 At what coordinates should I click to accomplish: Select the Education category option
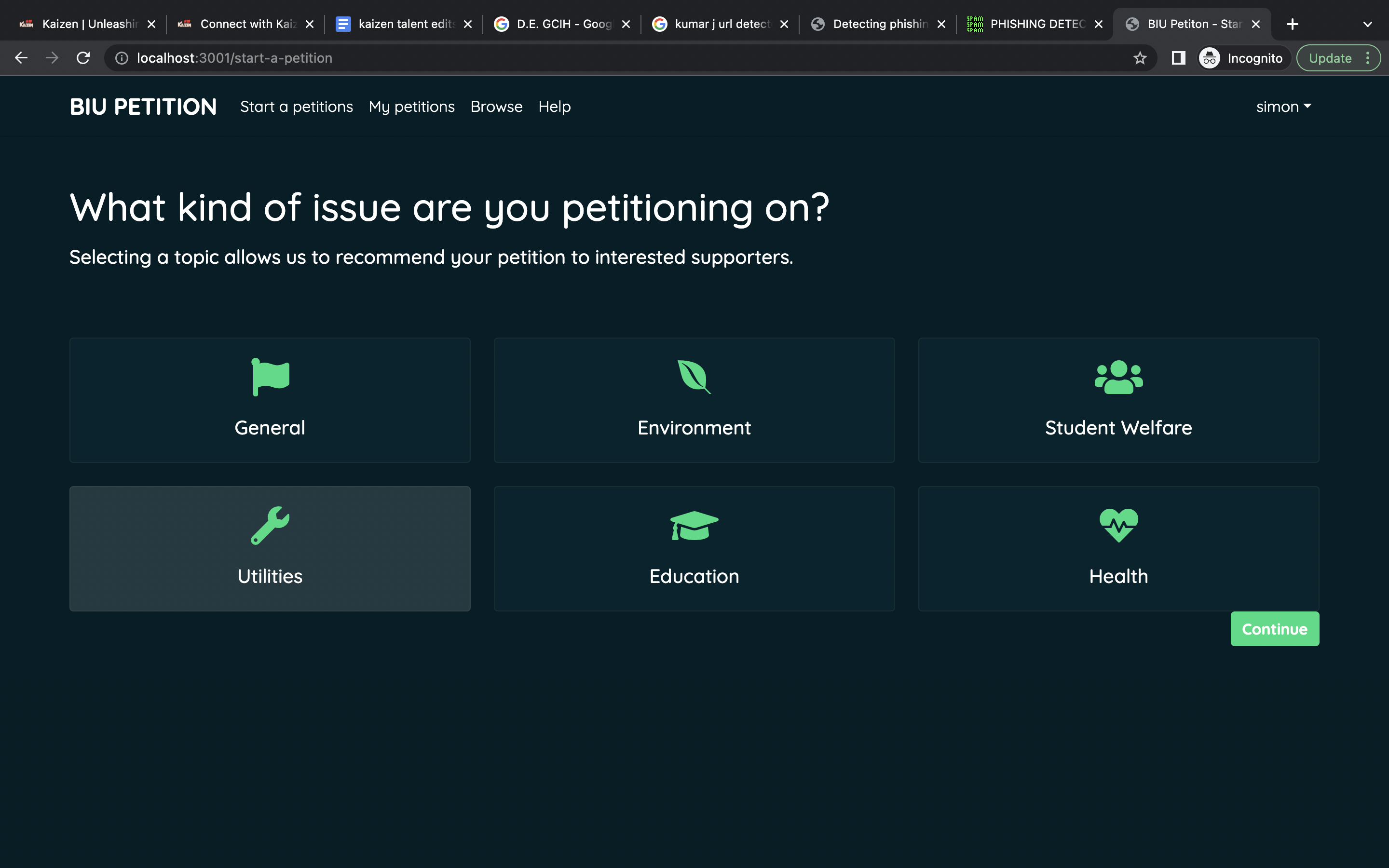pos(694,548)
